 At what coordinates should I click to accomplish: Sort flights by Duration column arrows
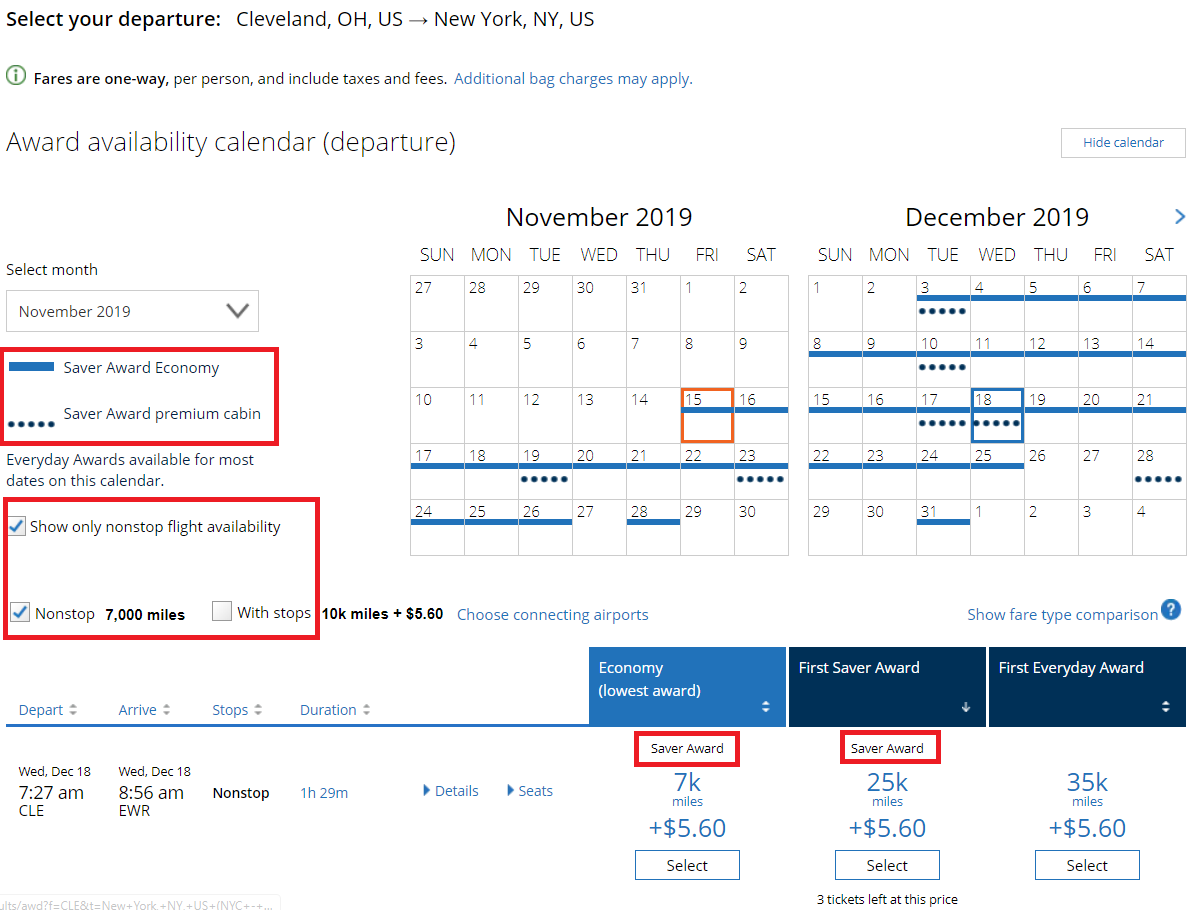coord(366,710)
